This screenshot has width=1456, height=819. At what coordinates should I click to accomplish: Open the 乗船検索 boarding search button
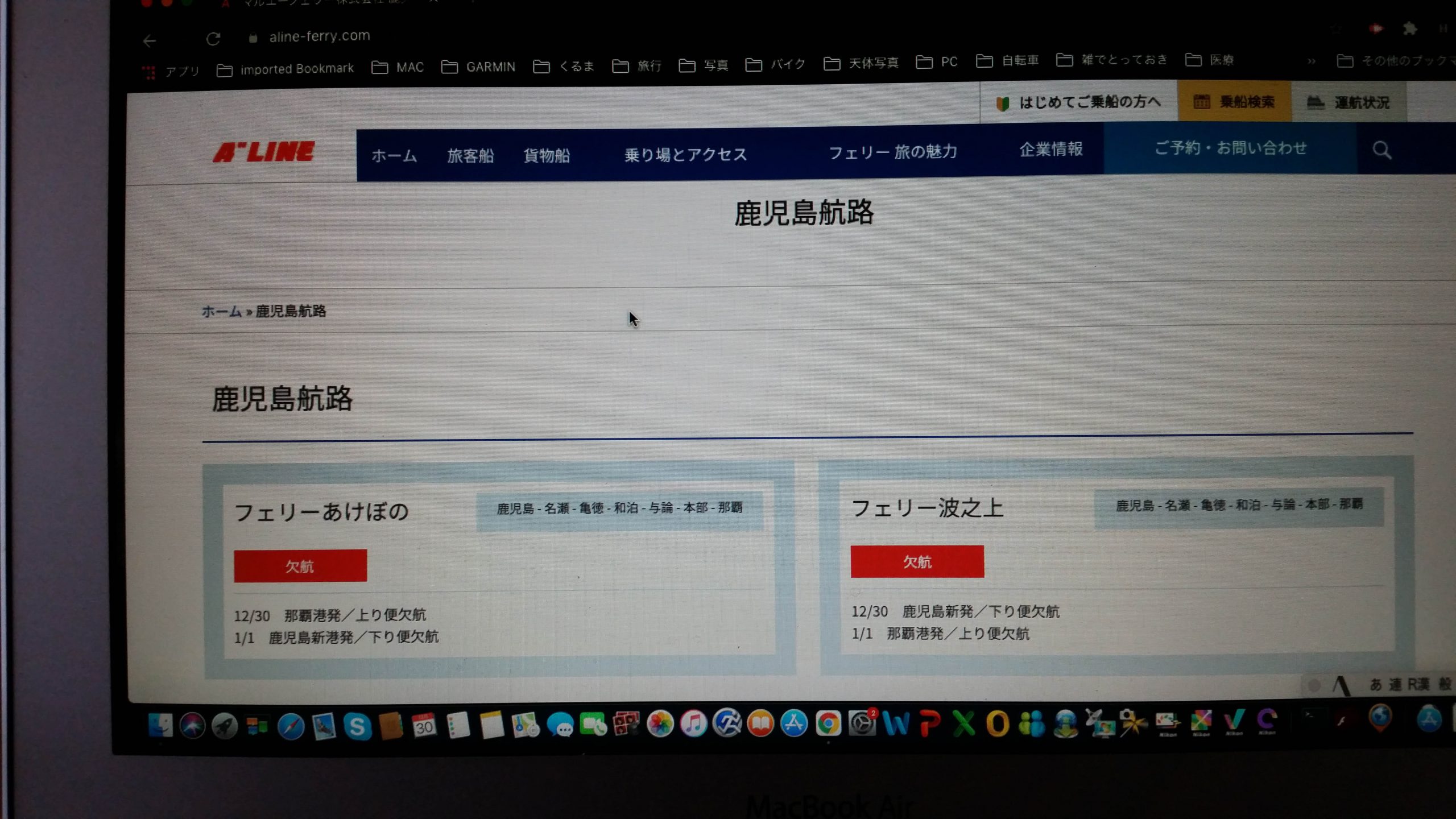[1234, 102]
